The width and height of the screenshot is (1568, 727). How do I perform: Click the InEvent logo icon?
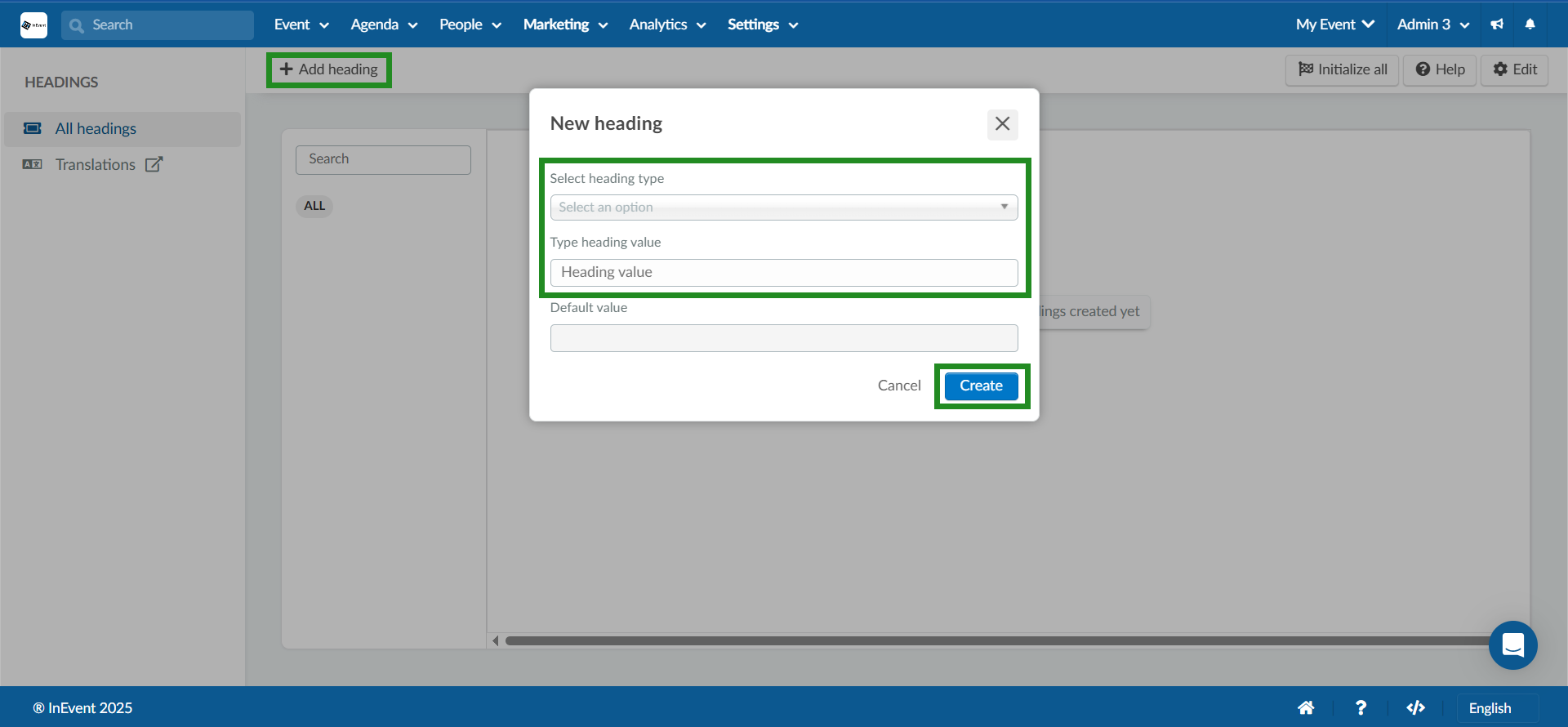coord(33,25)
